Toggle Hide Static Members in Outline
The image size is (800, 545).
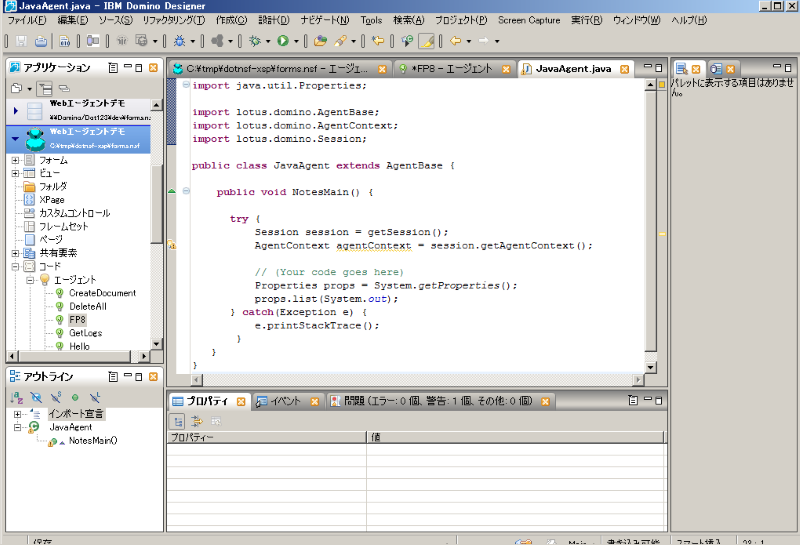[56, 397]
